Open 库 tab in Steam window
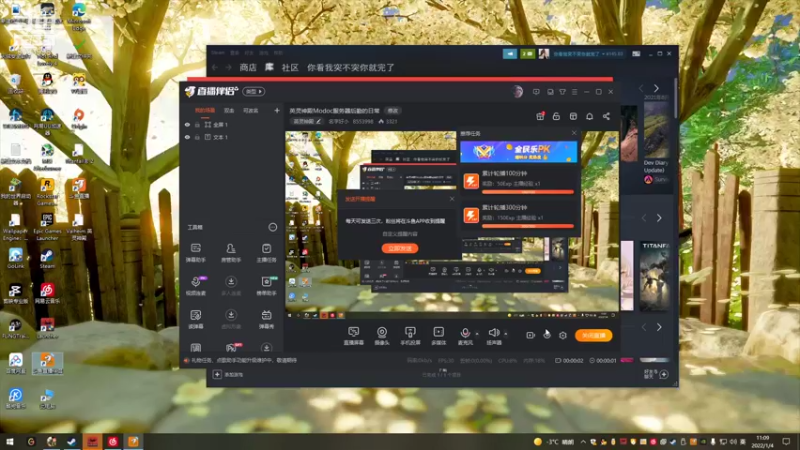 tap(269, 67)
